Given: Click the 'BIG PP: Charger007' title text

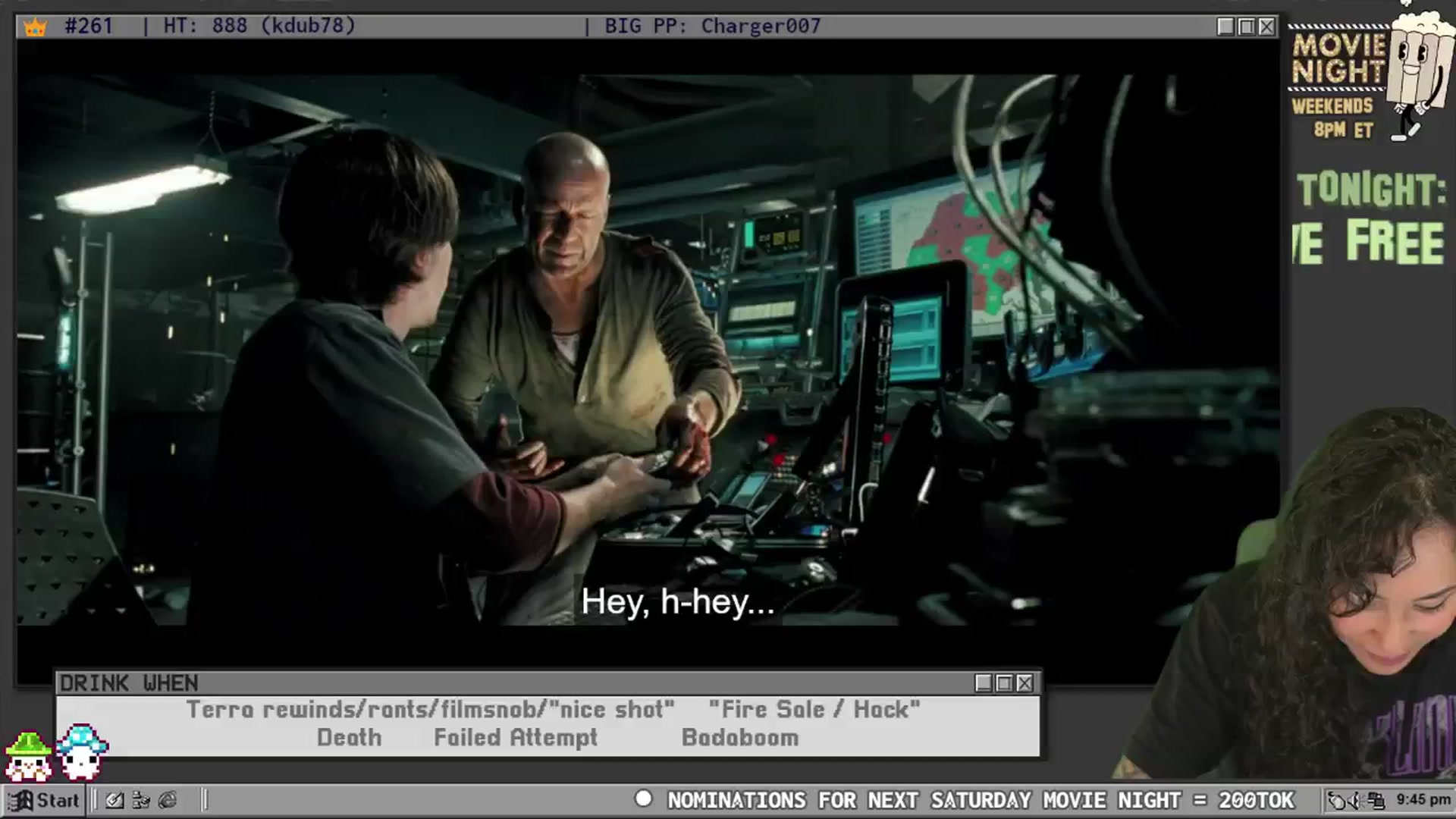Looking at the screenshot, I should (712, 27).
